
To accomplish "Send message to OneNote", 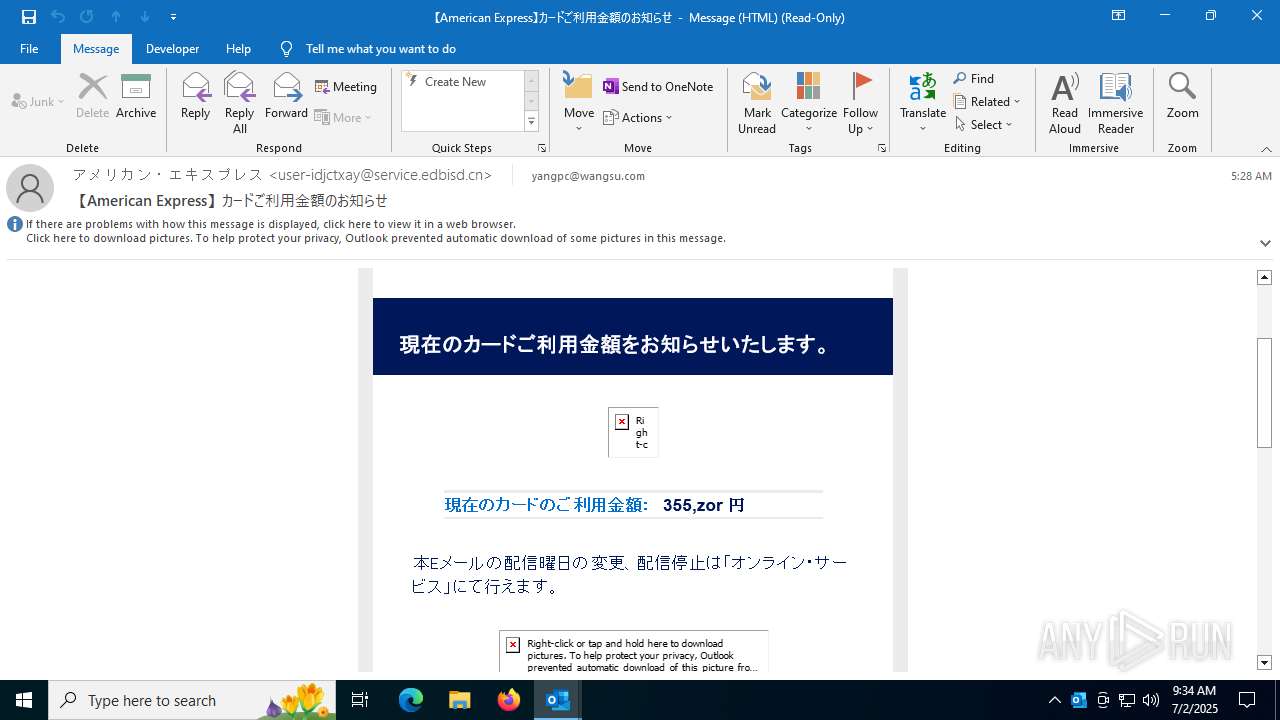I will 658,87.
